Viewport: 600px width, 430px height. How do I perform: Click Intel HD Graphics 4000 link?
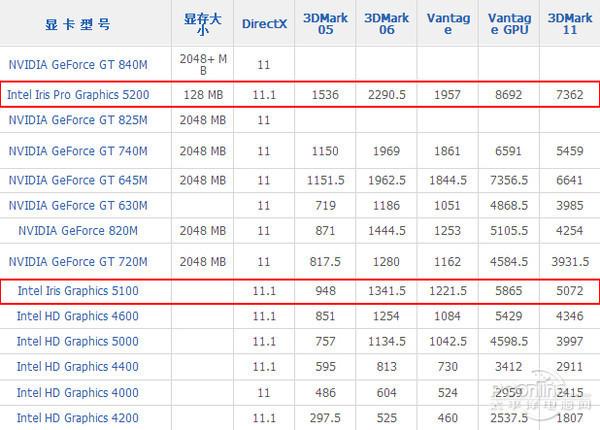[78, 393]
